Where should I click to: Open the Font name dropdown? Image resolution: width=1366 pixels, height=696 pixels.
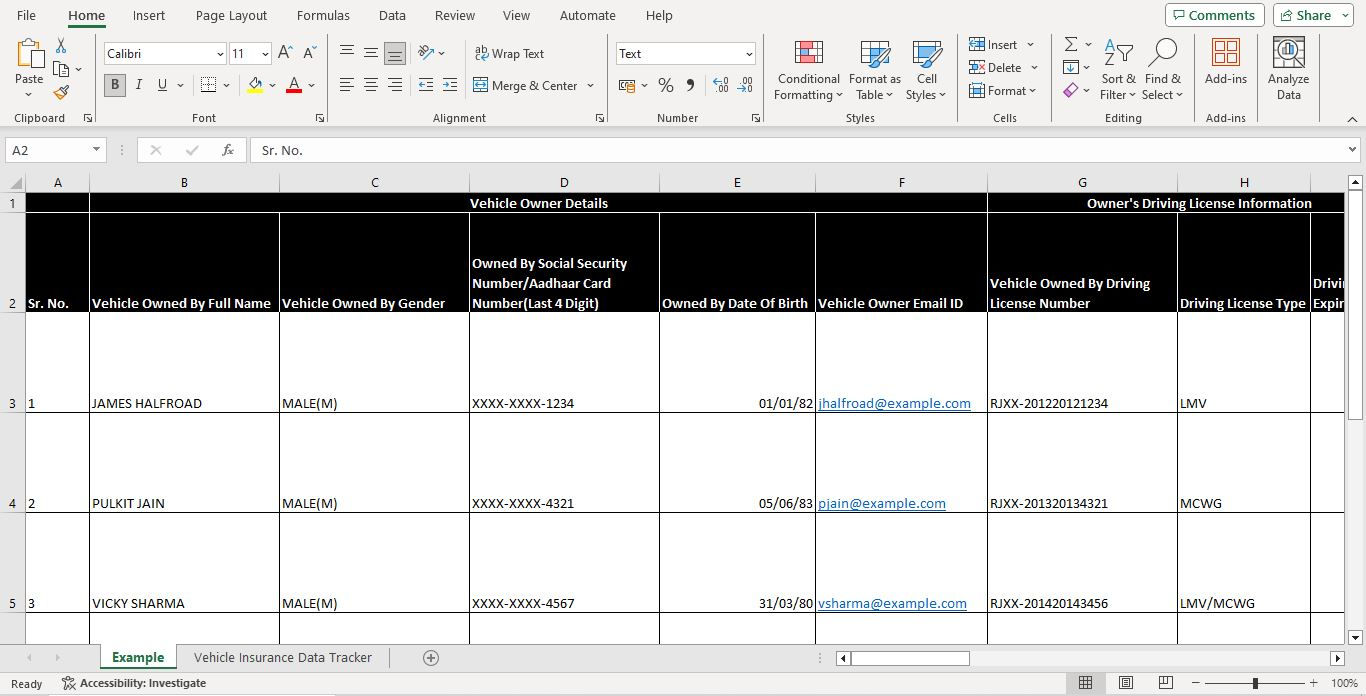[x=219, y=53]
